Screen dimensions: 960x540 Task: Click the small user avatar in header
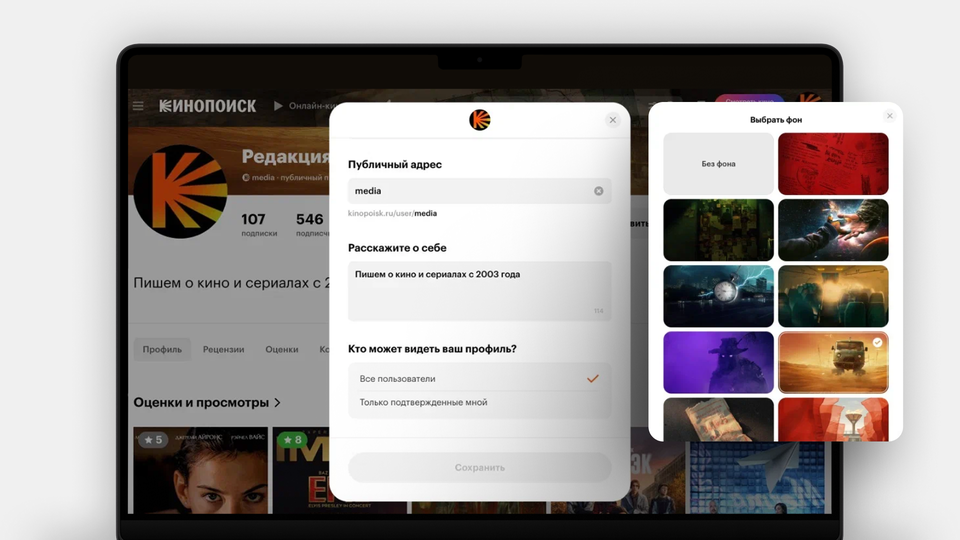coord(809,98)
